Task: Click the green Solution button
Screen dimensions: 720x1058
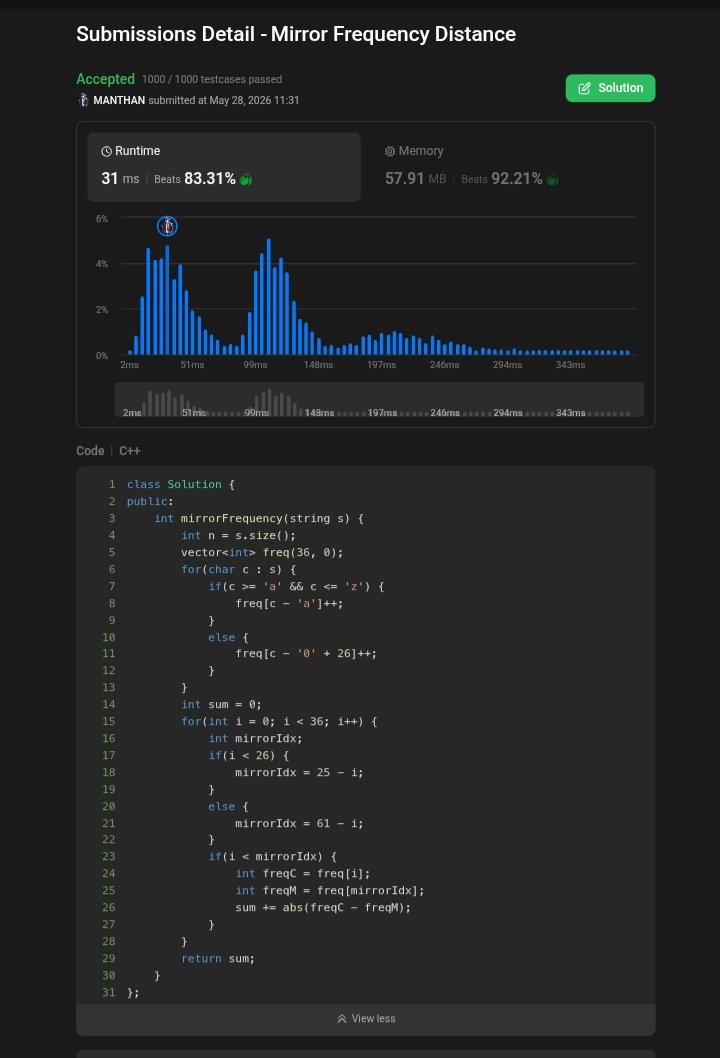Action: tap(610, 88)
